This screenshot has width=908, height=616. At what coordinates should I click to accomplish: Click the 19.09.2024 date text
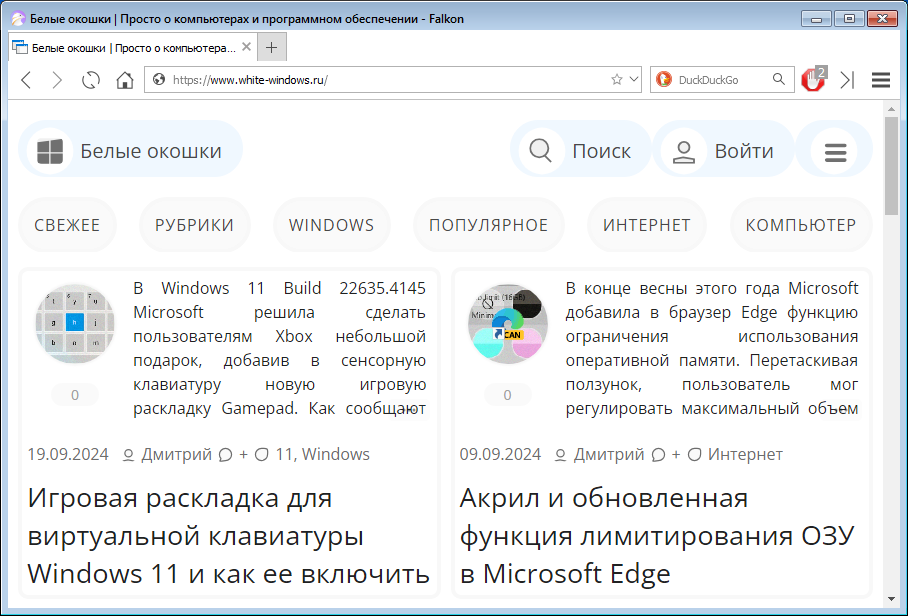point(68,454)
